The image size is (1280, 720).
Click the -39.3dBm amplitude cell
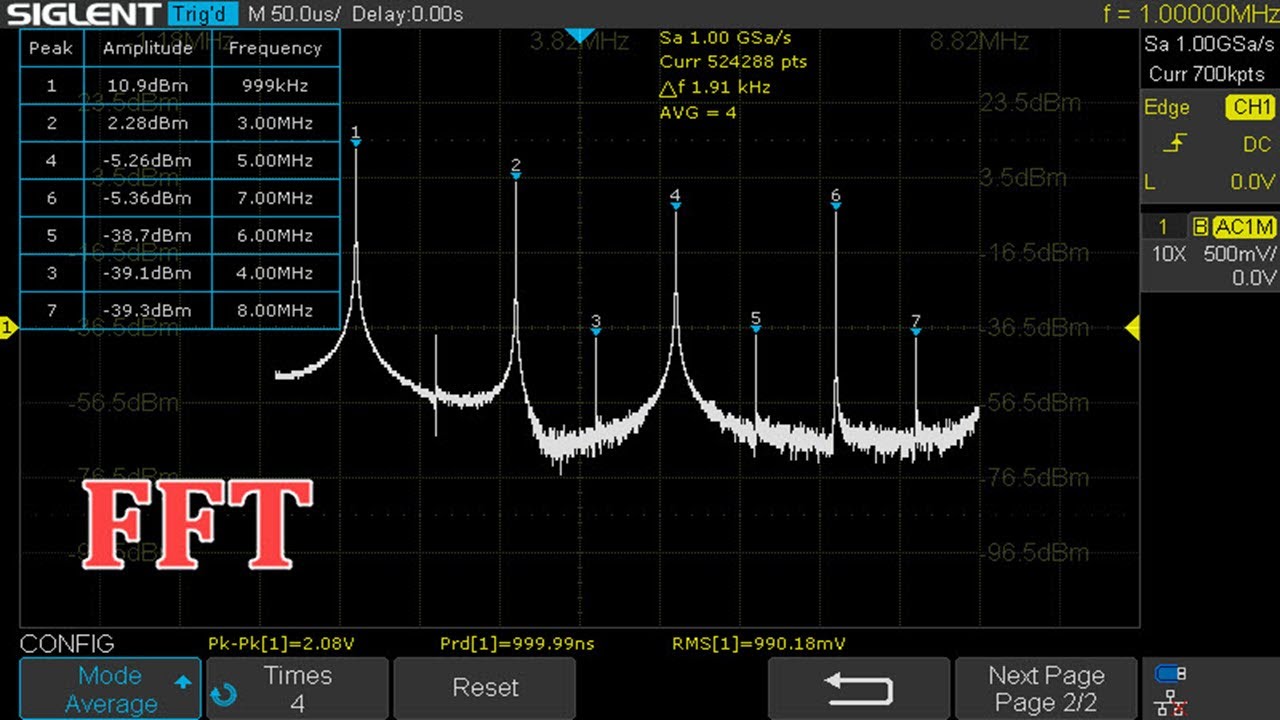[x=147, y=311]
